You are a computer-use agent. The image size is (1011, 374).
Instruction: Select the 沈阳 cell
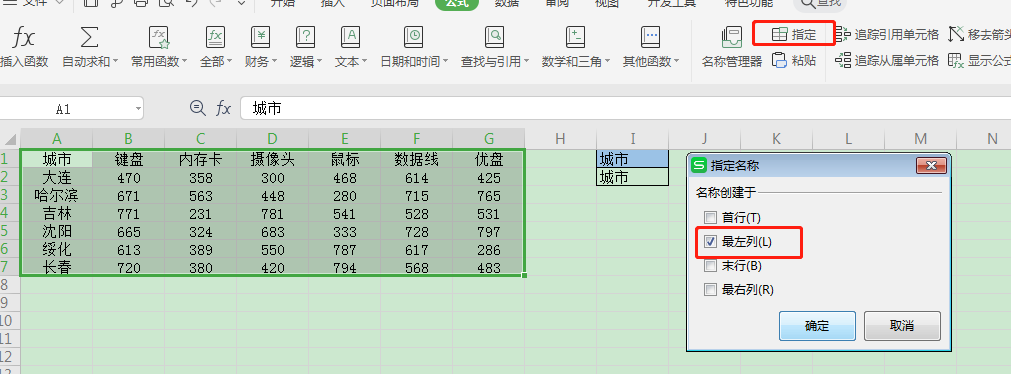[57, 231]
